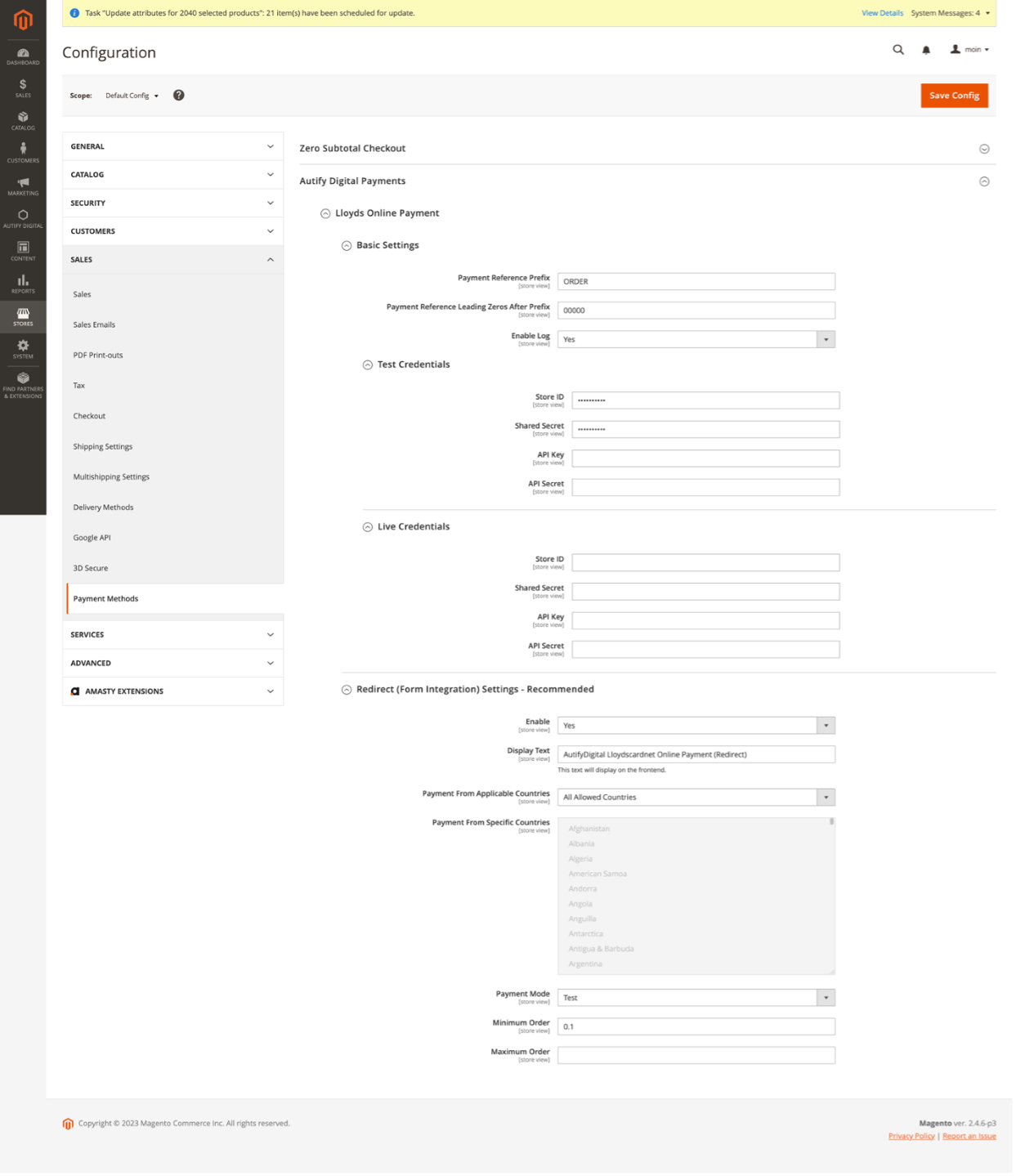Open the Marketing megaphone icon
The image size is (1016, 1176).
coord(23,186)
